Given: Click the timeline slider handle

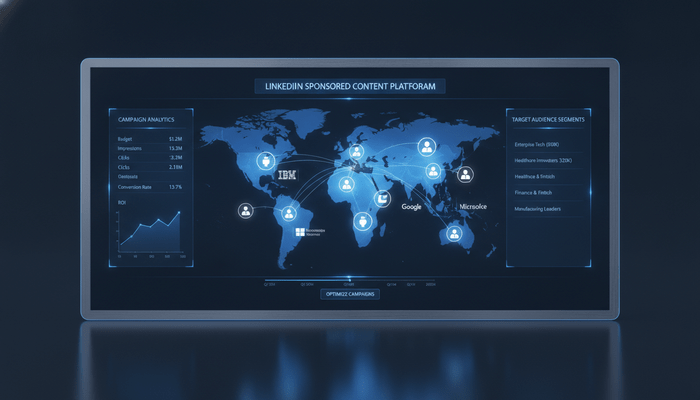Looking at the screenshot, I should coord(350,280).
